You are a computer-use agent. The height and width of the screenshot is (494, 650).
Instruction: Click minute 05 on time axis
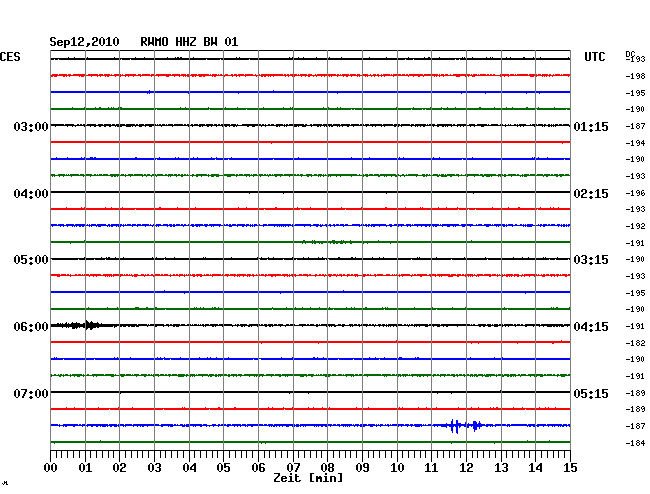pyautogui.click(x=223, y=468)
